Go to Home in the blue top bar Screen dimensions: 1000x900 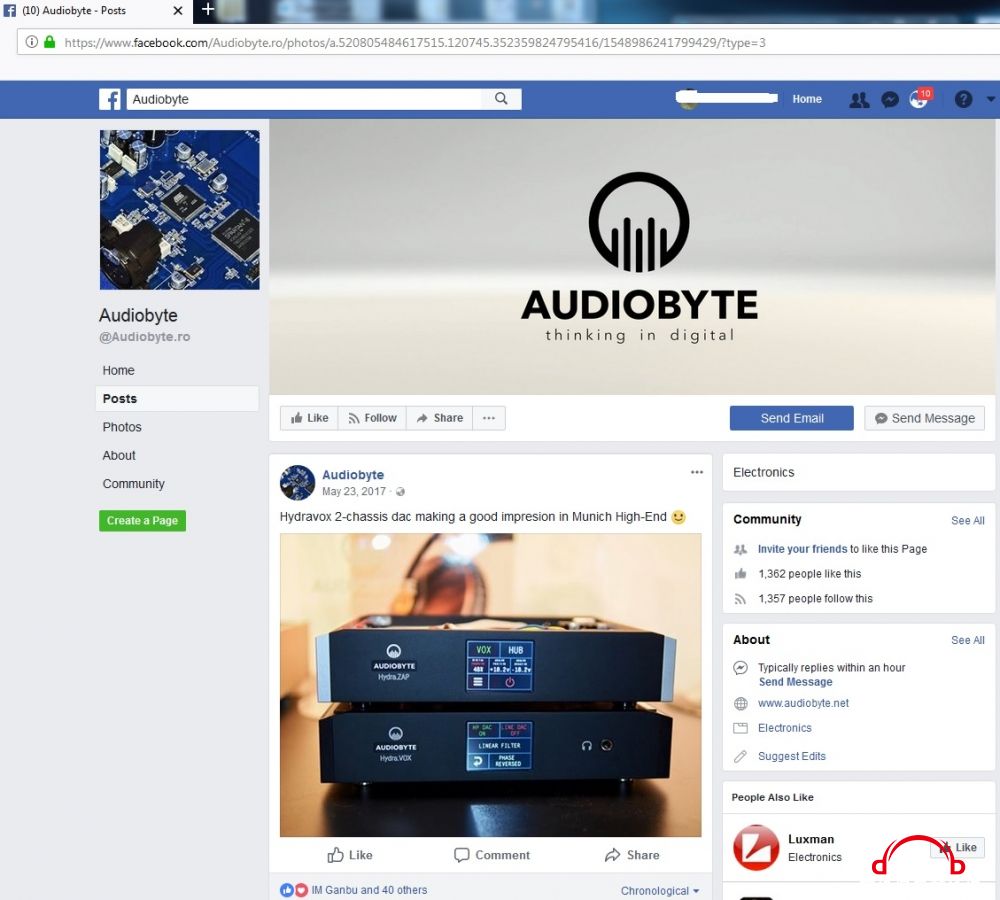(807, 99)
